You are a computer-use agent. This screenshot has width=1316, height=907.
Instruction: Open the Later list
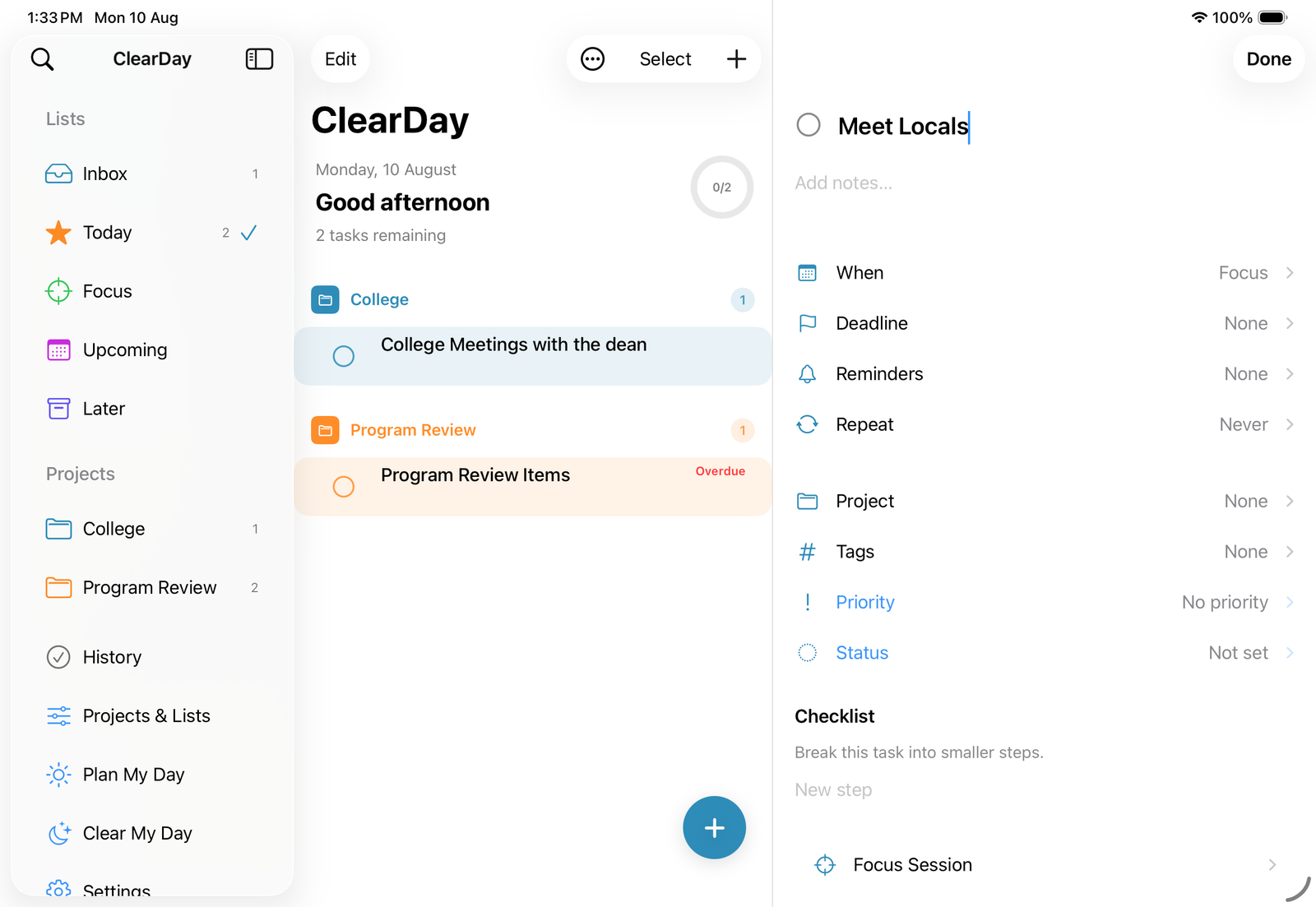click(x=152, y=409)
